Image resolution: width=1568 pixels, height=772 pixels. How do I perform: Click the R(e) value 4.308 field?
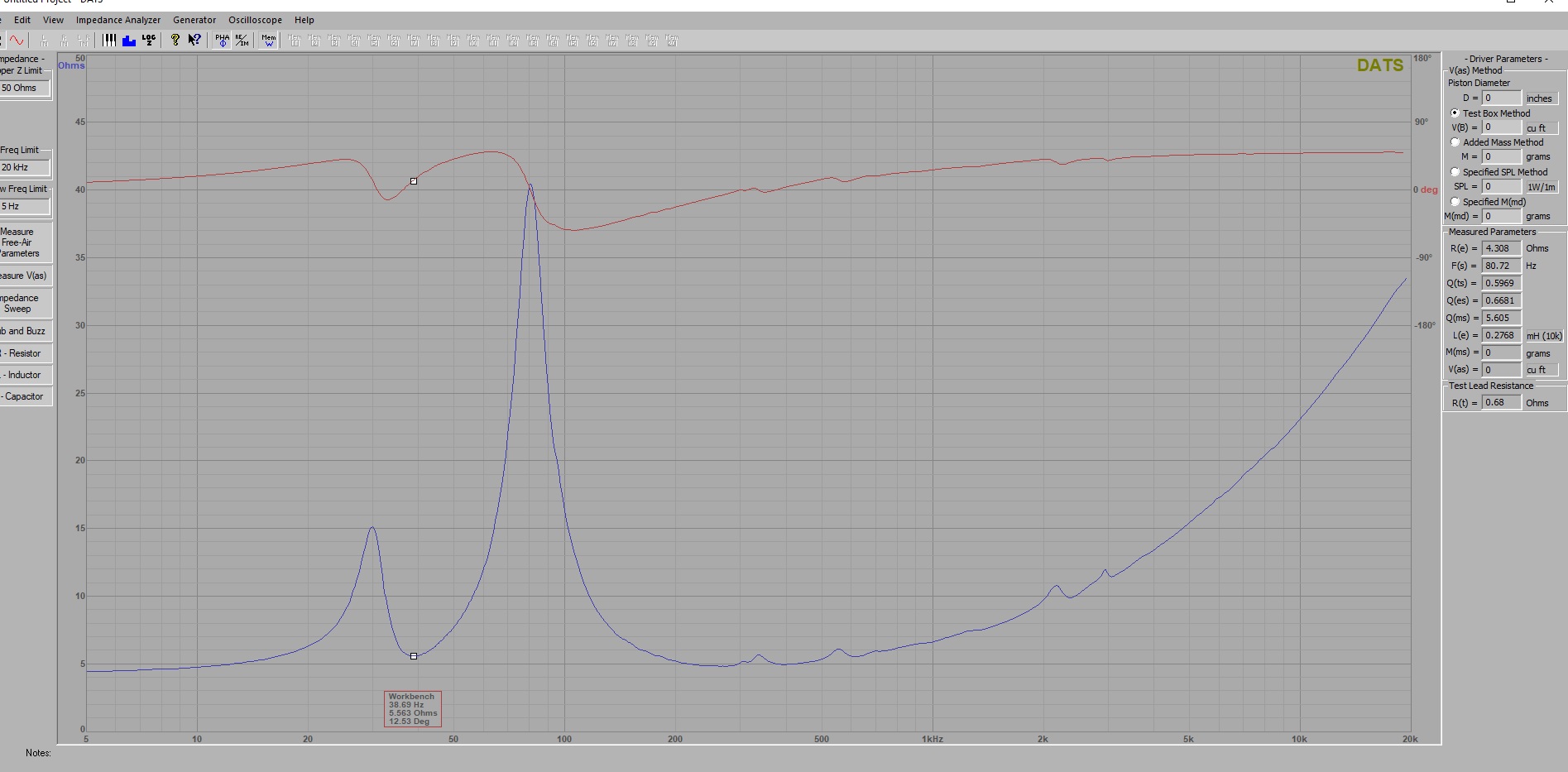coord(1501,248)
